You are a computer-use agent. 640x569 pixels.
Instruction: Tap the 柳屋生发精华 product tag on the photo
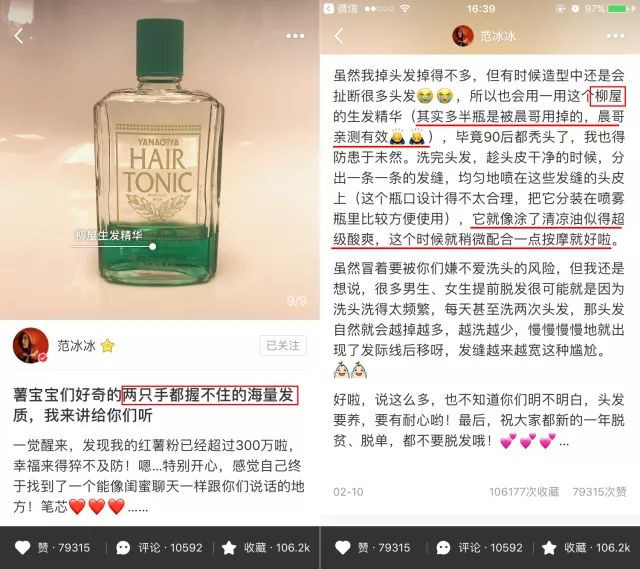(109, 235)
